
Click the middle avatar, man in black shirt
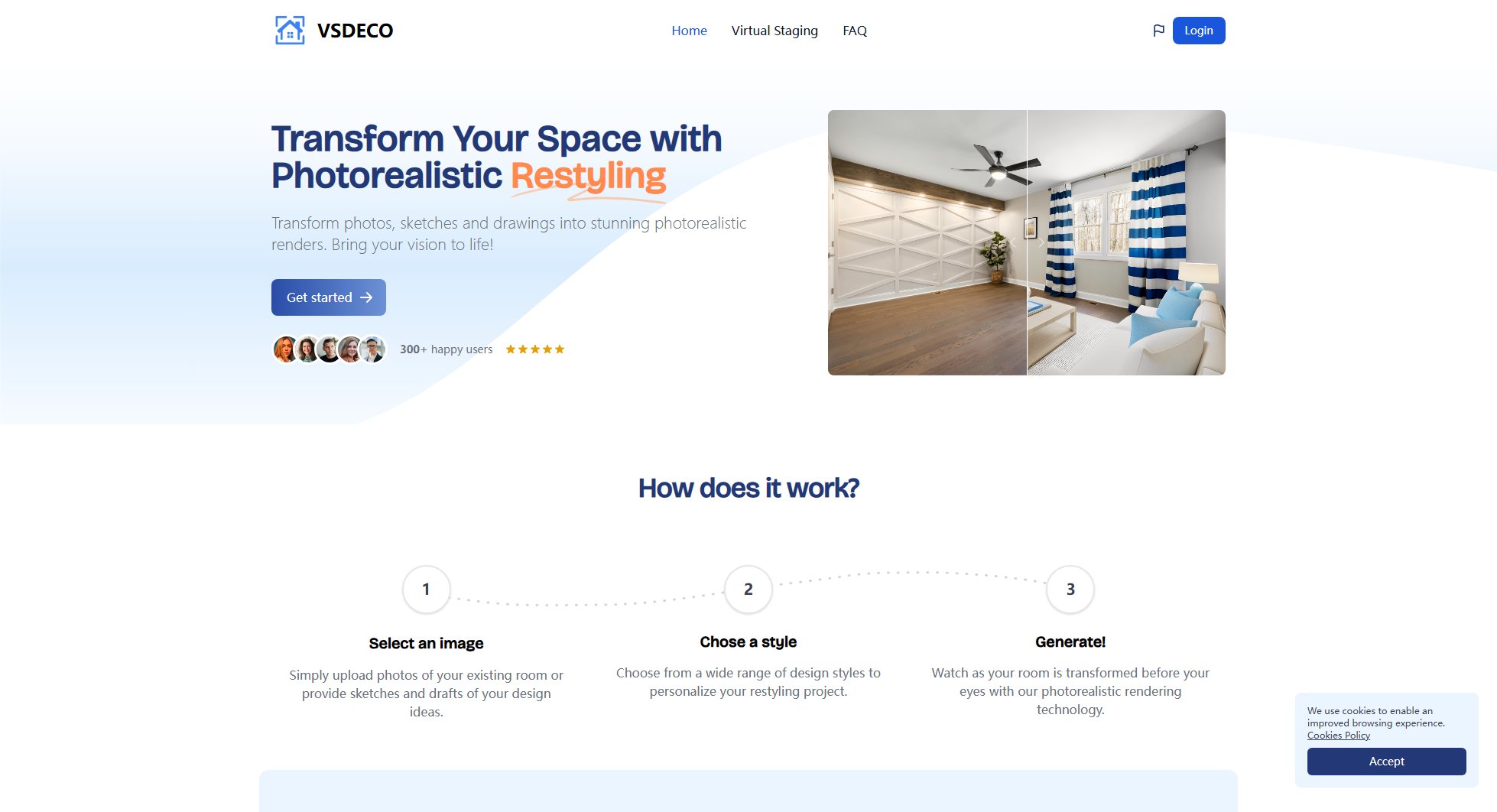click(x=329, y=349)
